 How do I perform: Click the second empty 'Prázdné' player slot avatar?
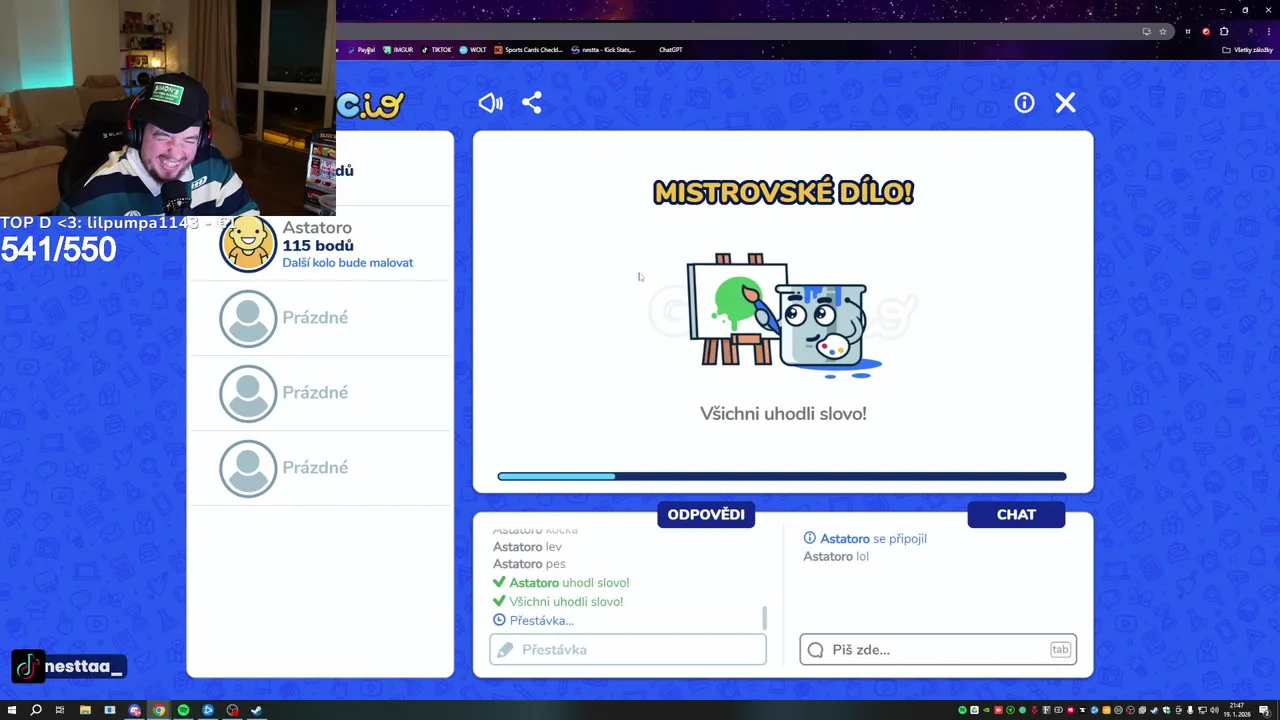[x=248, y=394]
